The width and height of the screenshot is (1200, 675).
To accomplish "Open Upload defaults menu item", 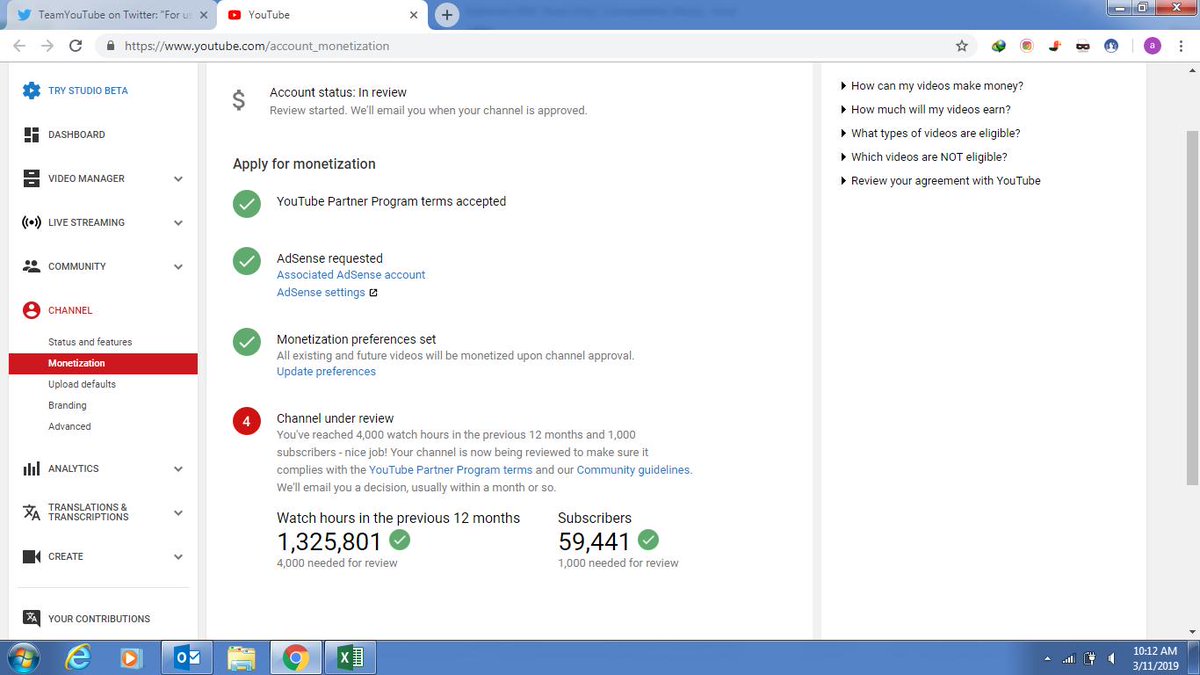I will pos(82,384).
